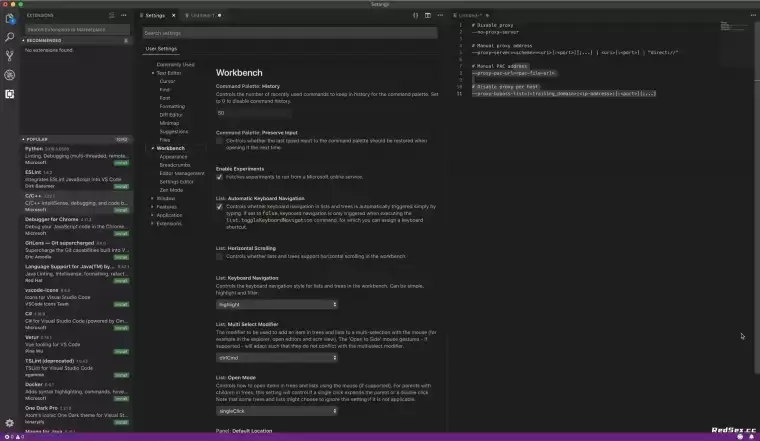Select the Extensions view icon
760x441 pixels.
pyautogui.click(x=9, y=94)
